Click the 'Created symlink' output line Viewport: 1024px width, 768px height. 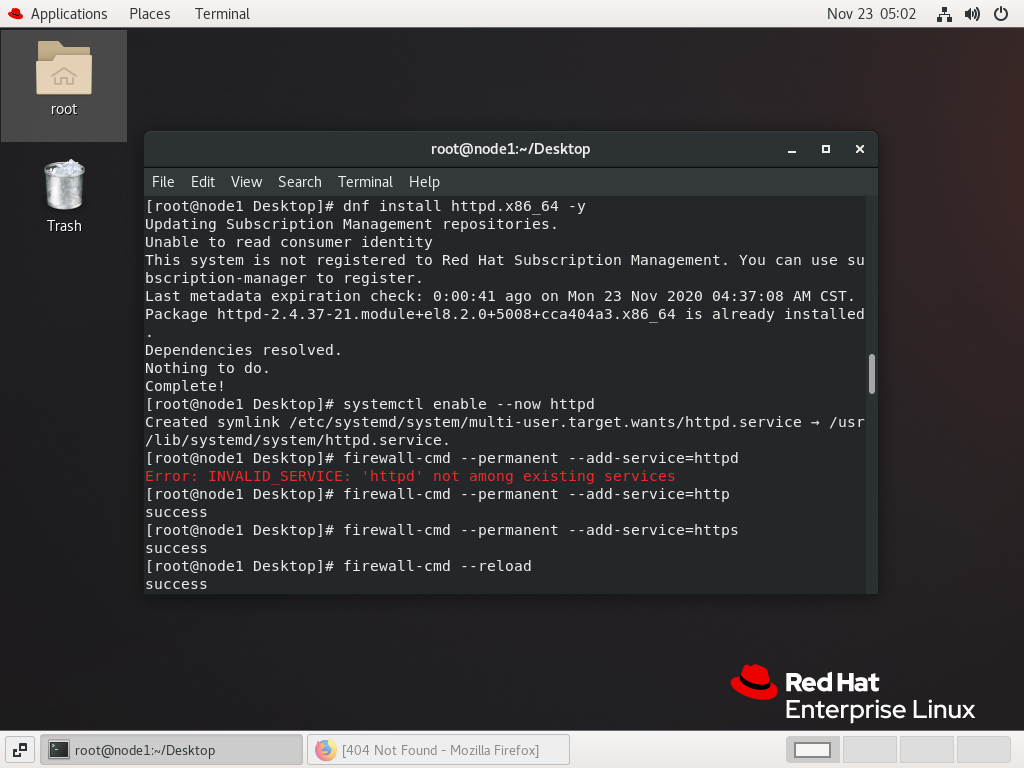click(x=504, y=431)
